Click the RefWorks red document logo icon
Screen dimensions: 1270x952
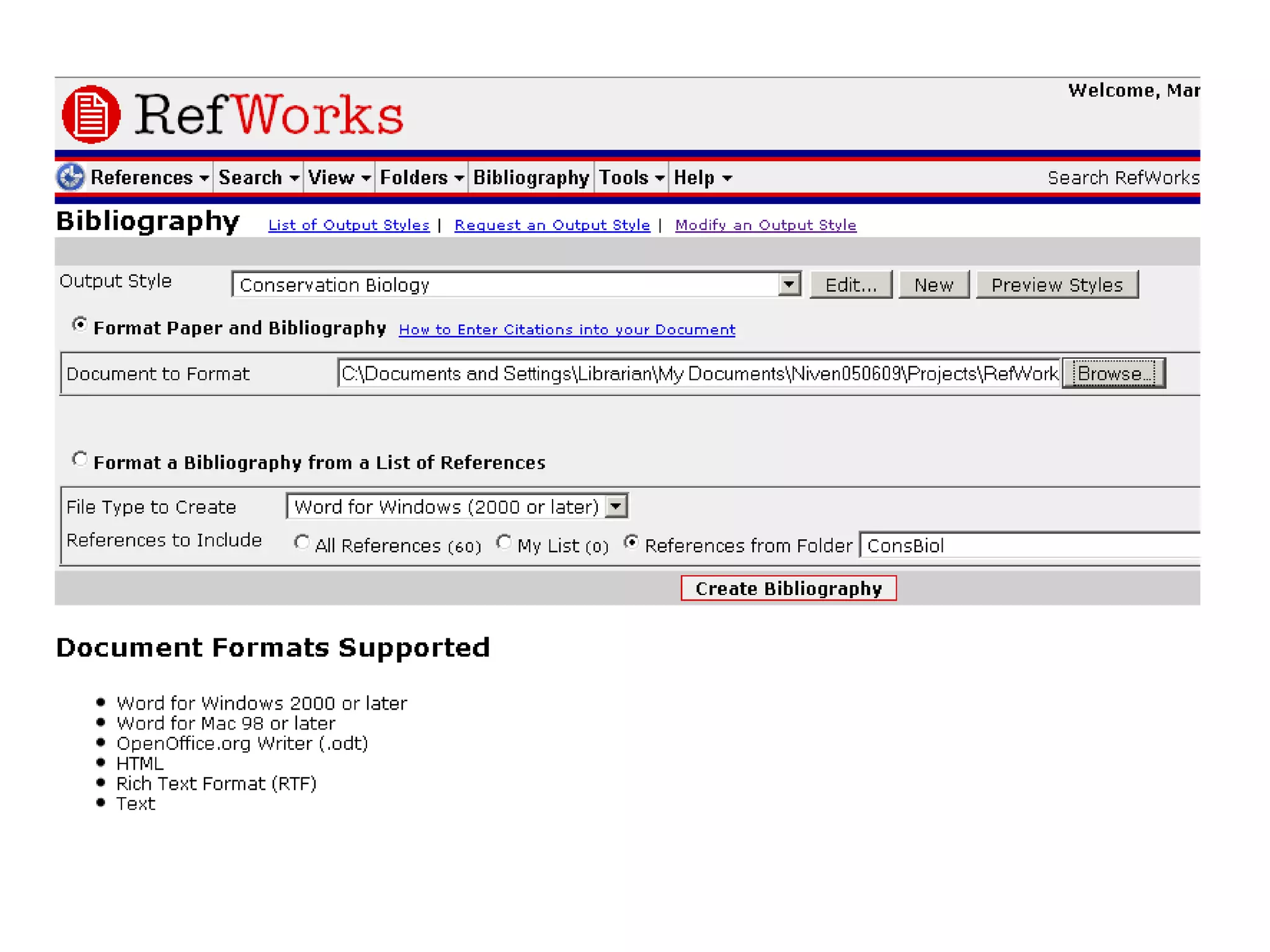[x=91, y=115]
